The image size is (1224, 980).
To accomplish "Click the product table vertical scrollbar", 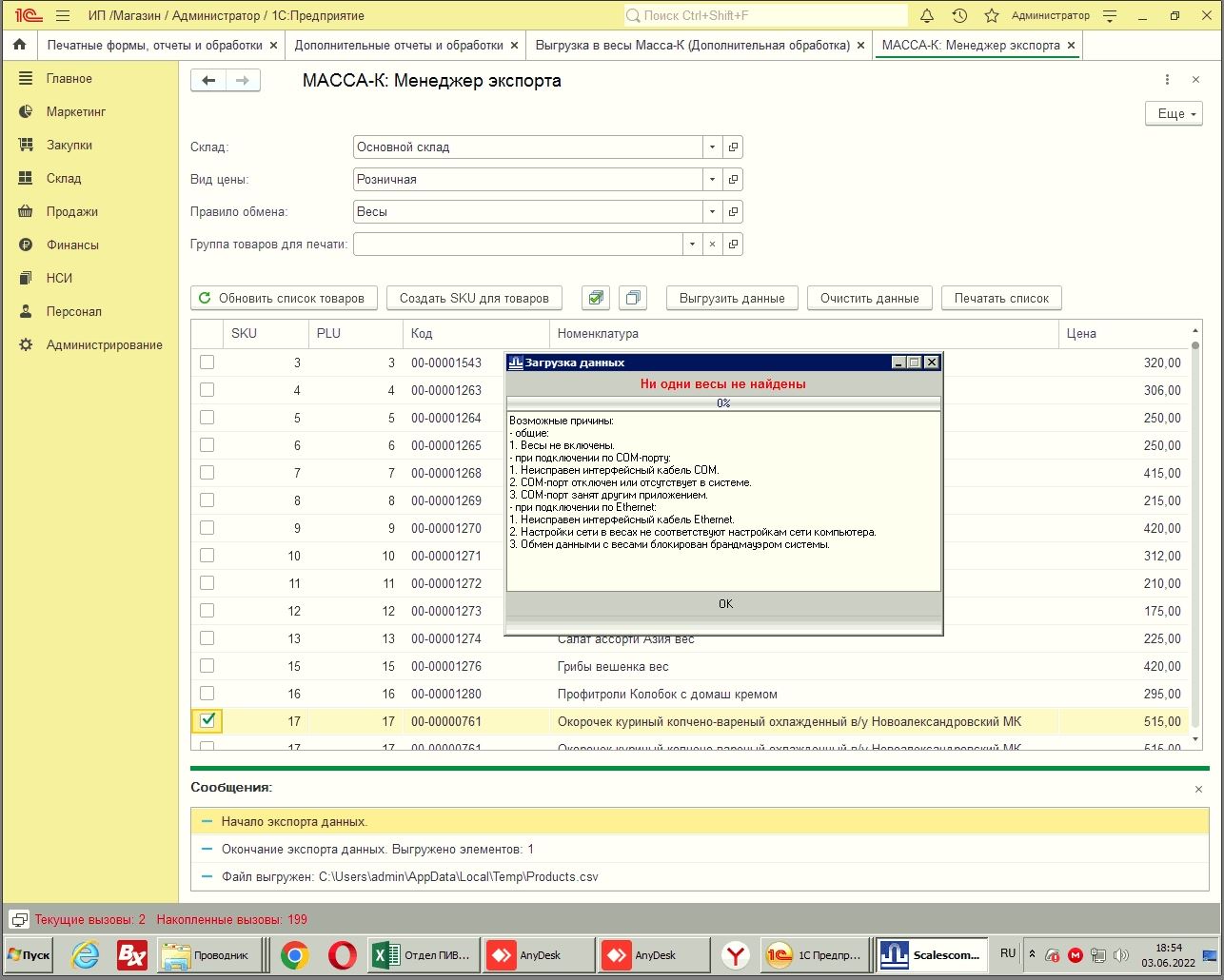I will 1194,533.
